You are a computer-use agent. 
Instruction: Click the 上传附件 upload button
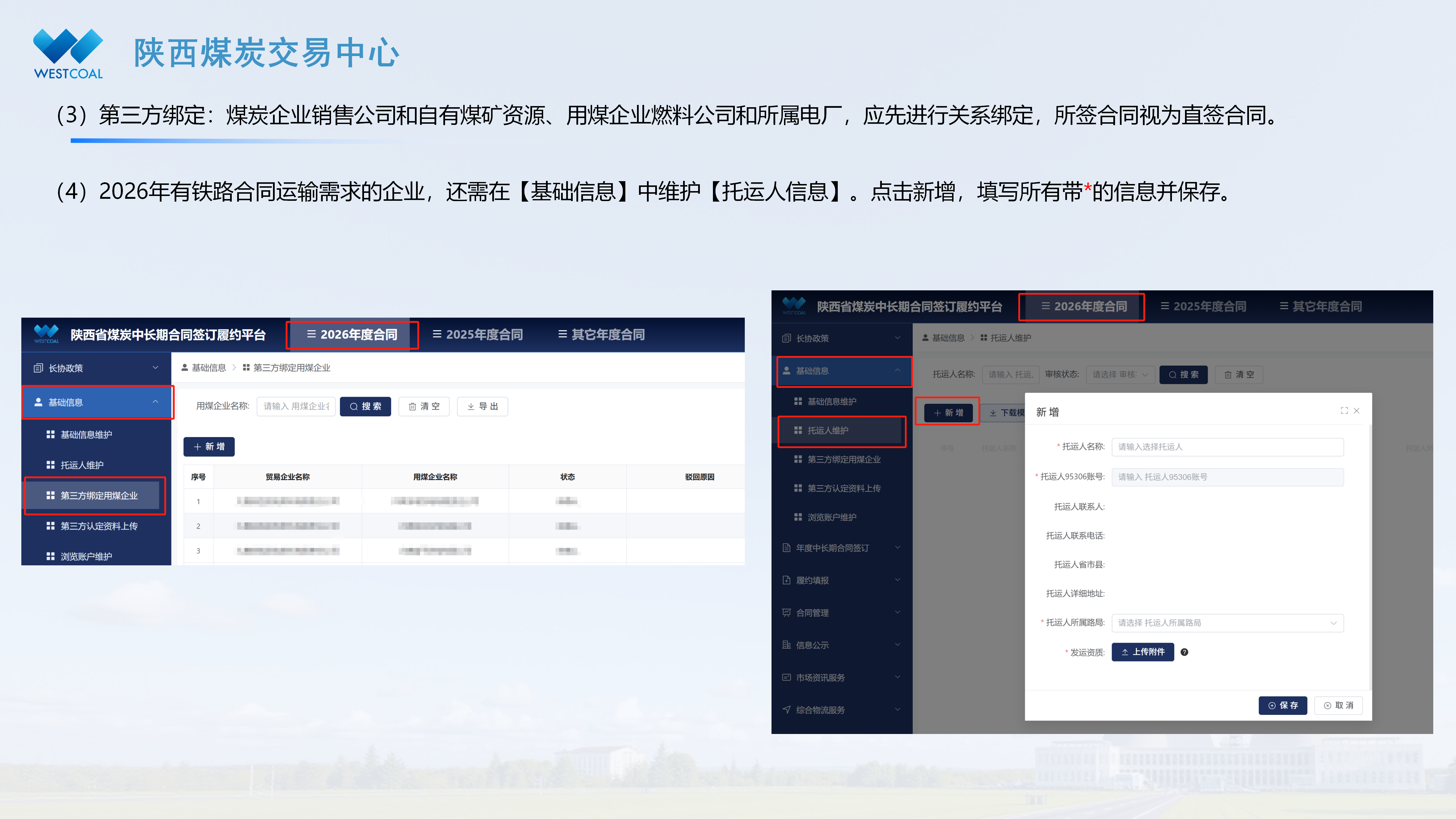pyautogui.click(x=1142, y=652)
